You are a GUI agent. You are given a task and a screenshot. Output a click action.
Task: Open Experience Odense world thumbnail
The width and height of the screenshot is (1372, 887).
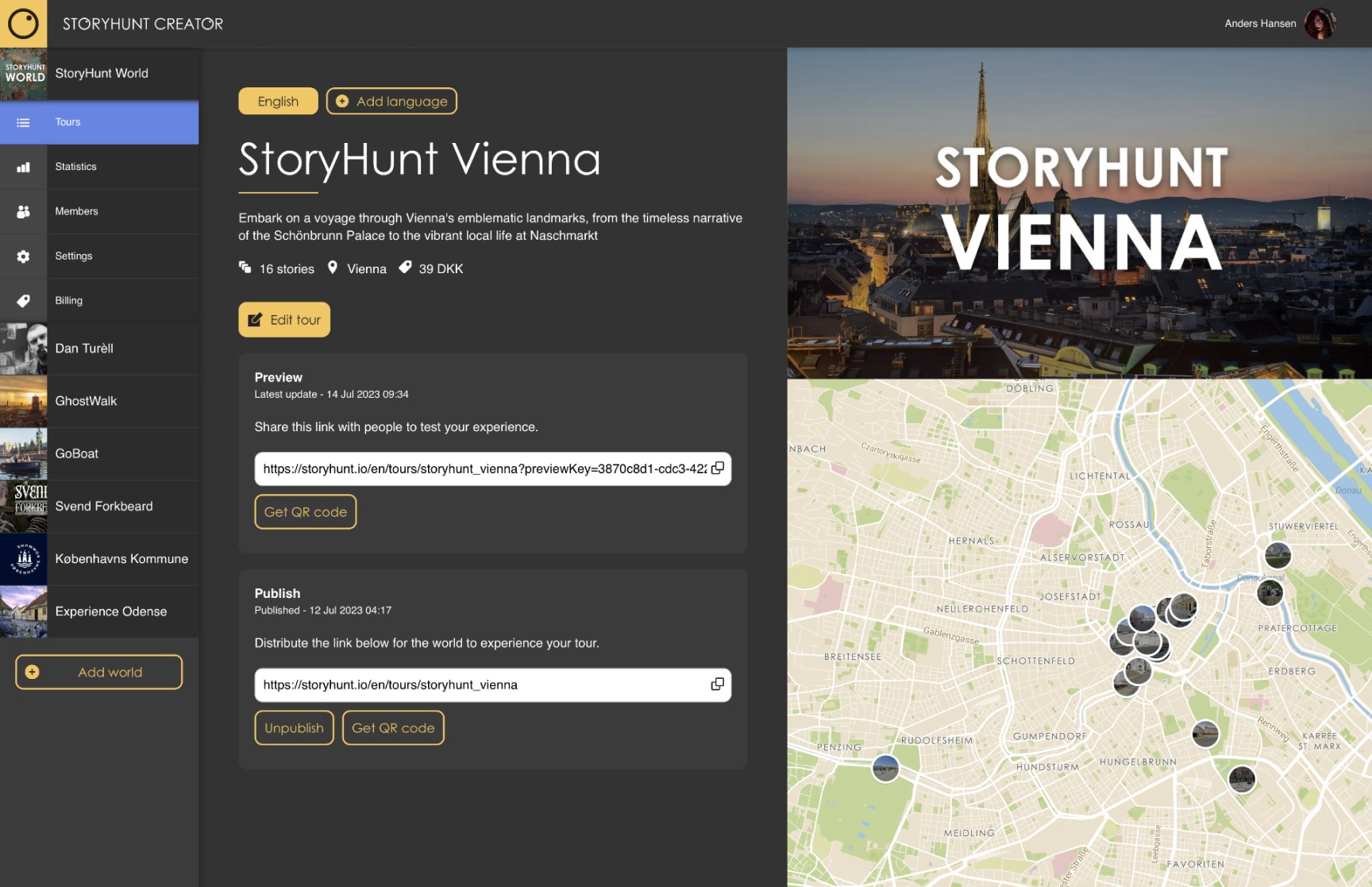click(23, 611)
